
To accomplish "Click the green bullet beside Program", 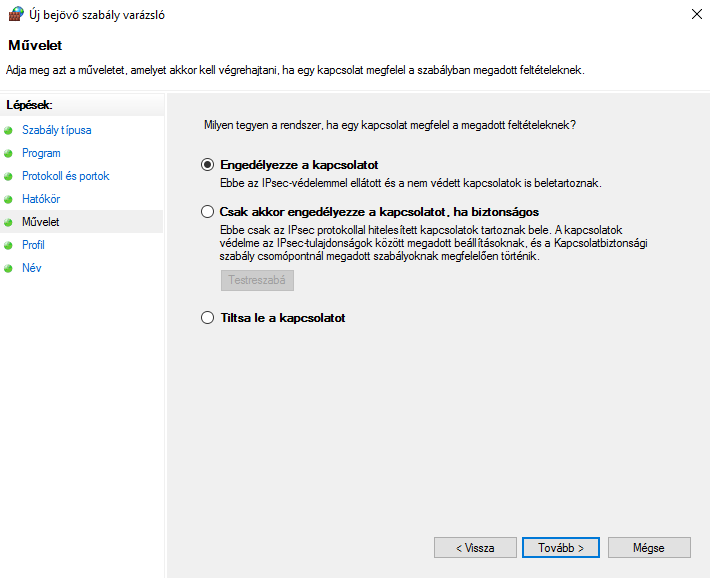I will pos(9,154).
